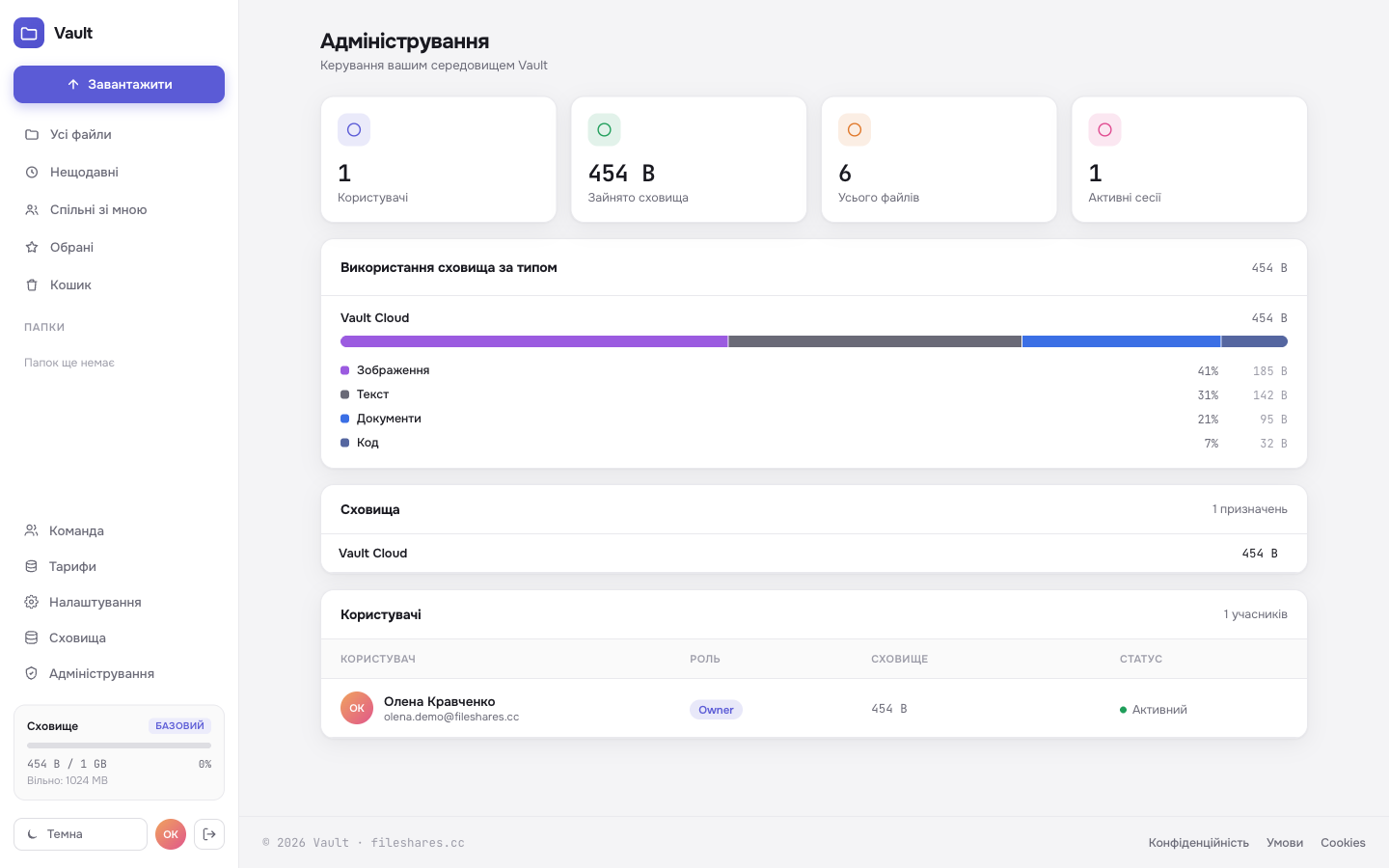
Task: Click the 41% value for Зображення
Action: 1208,370
